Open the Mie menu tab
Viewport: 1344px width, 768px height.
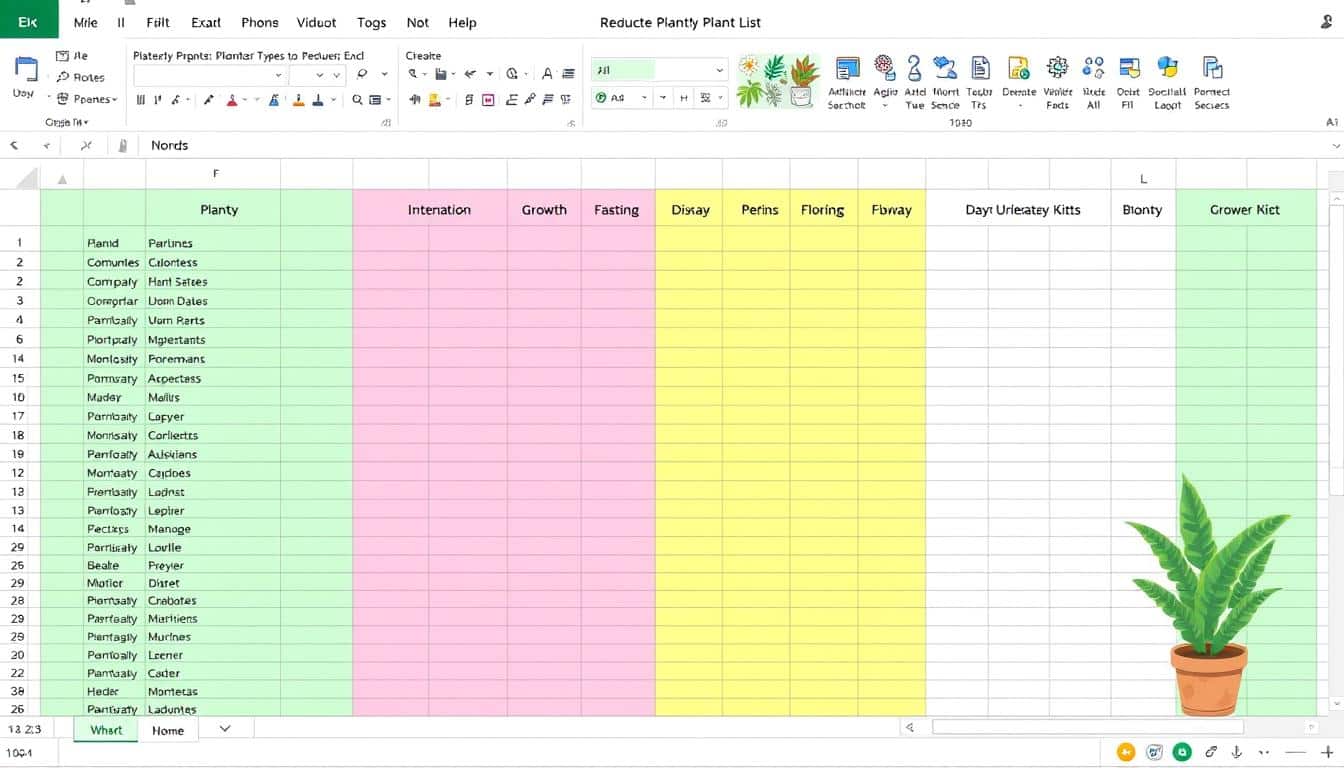pos(85,22)
